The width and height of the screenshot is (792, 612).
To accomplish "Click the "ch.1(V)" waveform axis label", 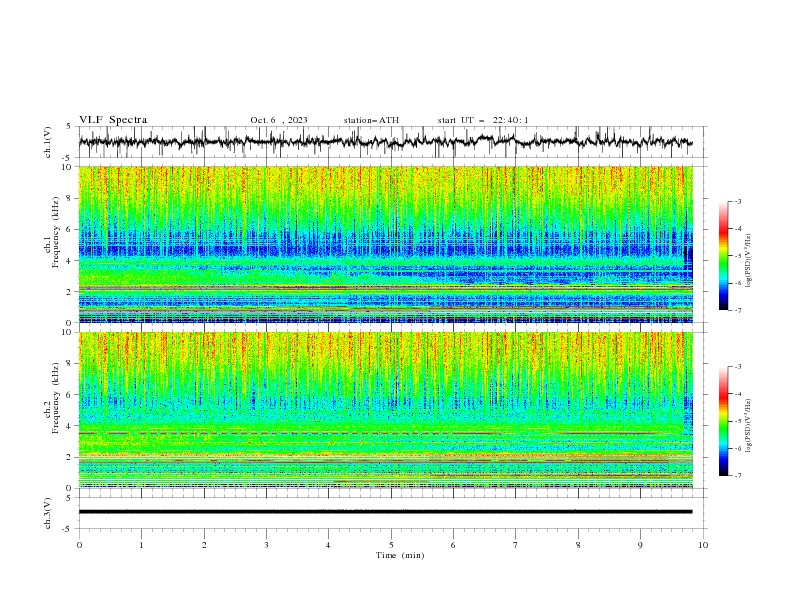I will coord(48,142).
